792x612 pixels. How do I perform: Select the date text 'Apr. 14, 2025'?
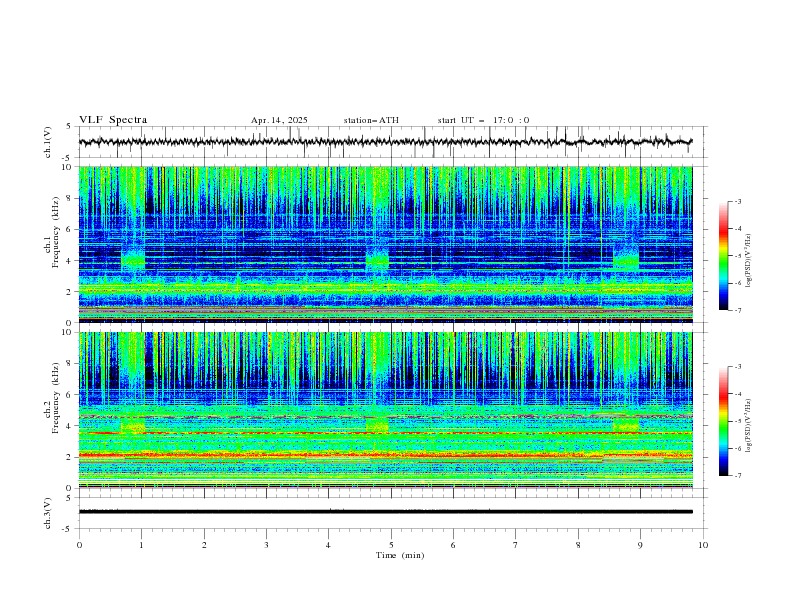point(279,120)
